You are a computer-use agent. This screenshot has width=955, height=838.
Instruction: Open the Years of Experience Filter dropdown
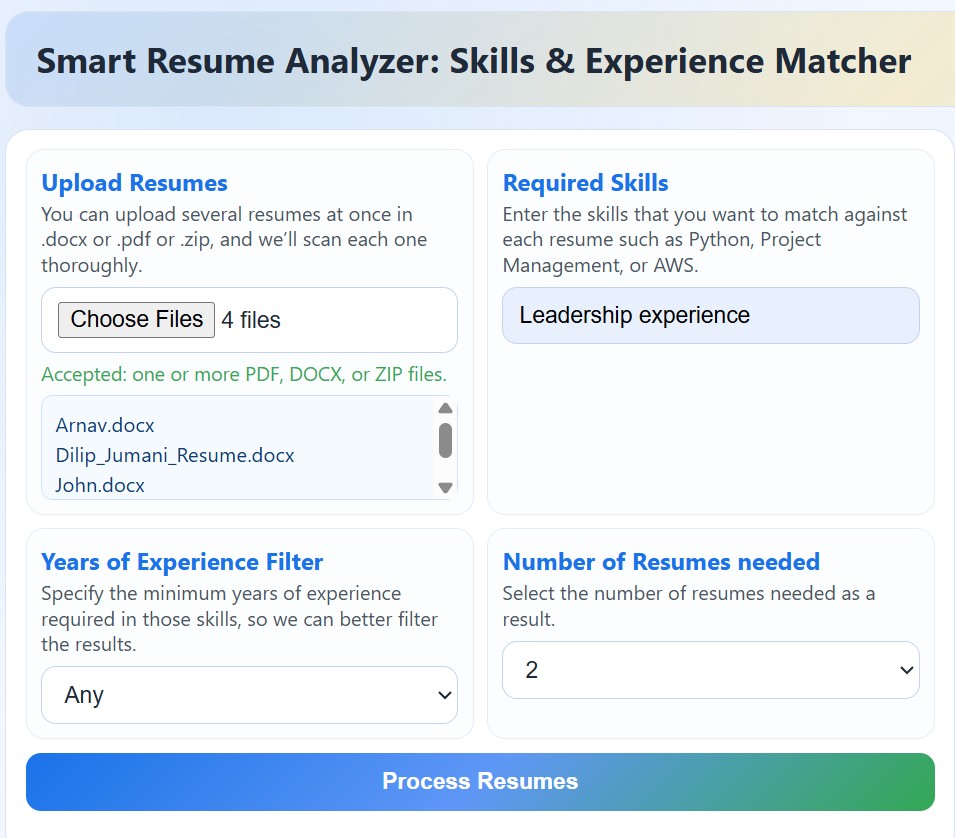pyautogui.click(x=248, y=694)
